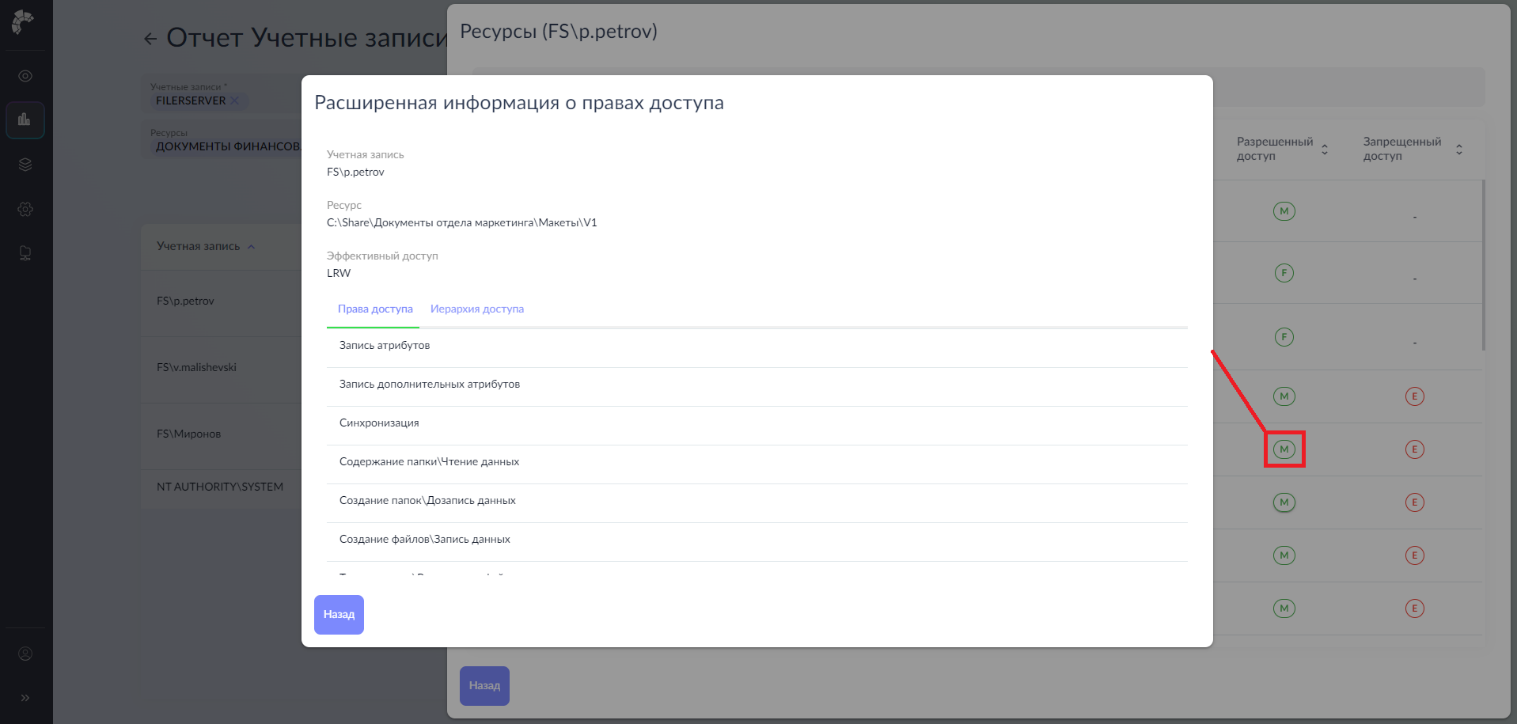
Task: Select the Запись атрибутов row
Action: point(757,346)
